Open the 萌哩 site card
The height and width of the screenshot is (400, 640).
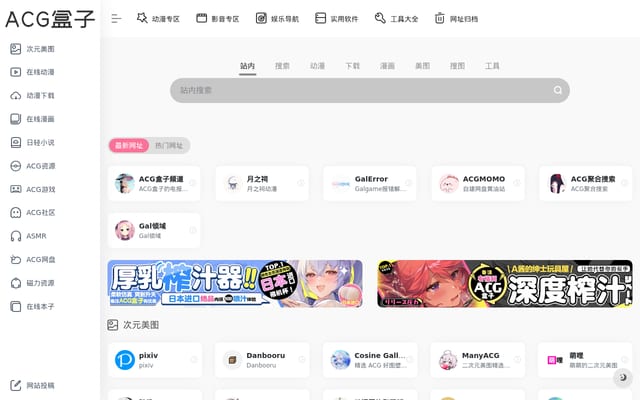585,360
